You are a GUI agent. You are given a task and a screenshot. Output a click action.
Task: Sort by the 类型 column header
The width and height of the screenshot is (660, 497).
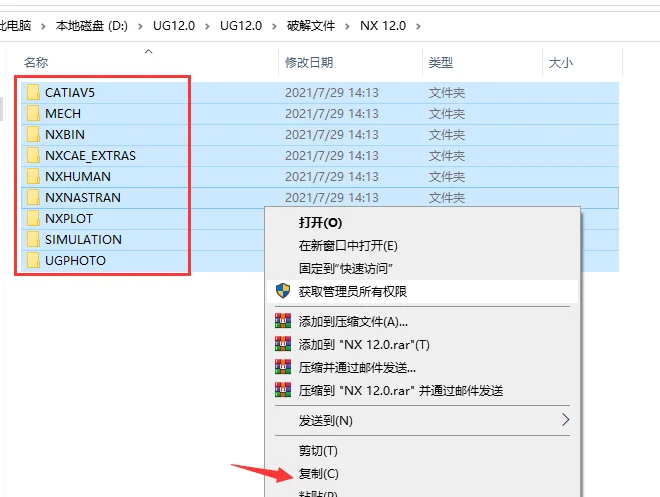(441, 63)
